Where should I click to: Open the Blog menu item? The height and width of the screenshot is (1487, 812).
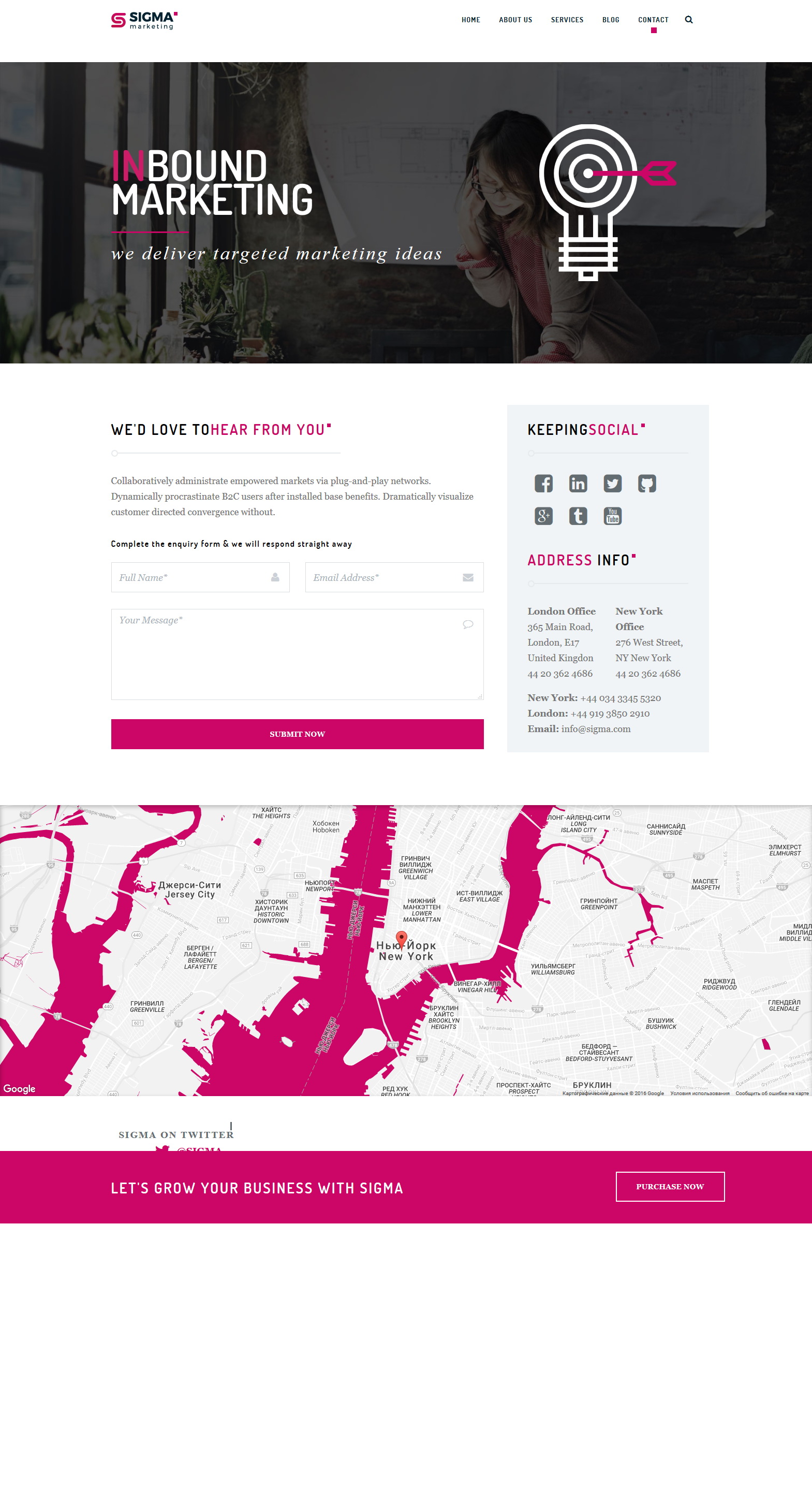(611, 20)
